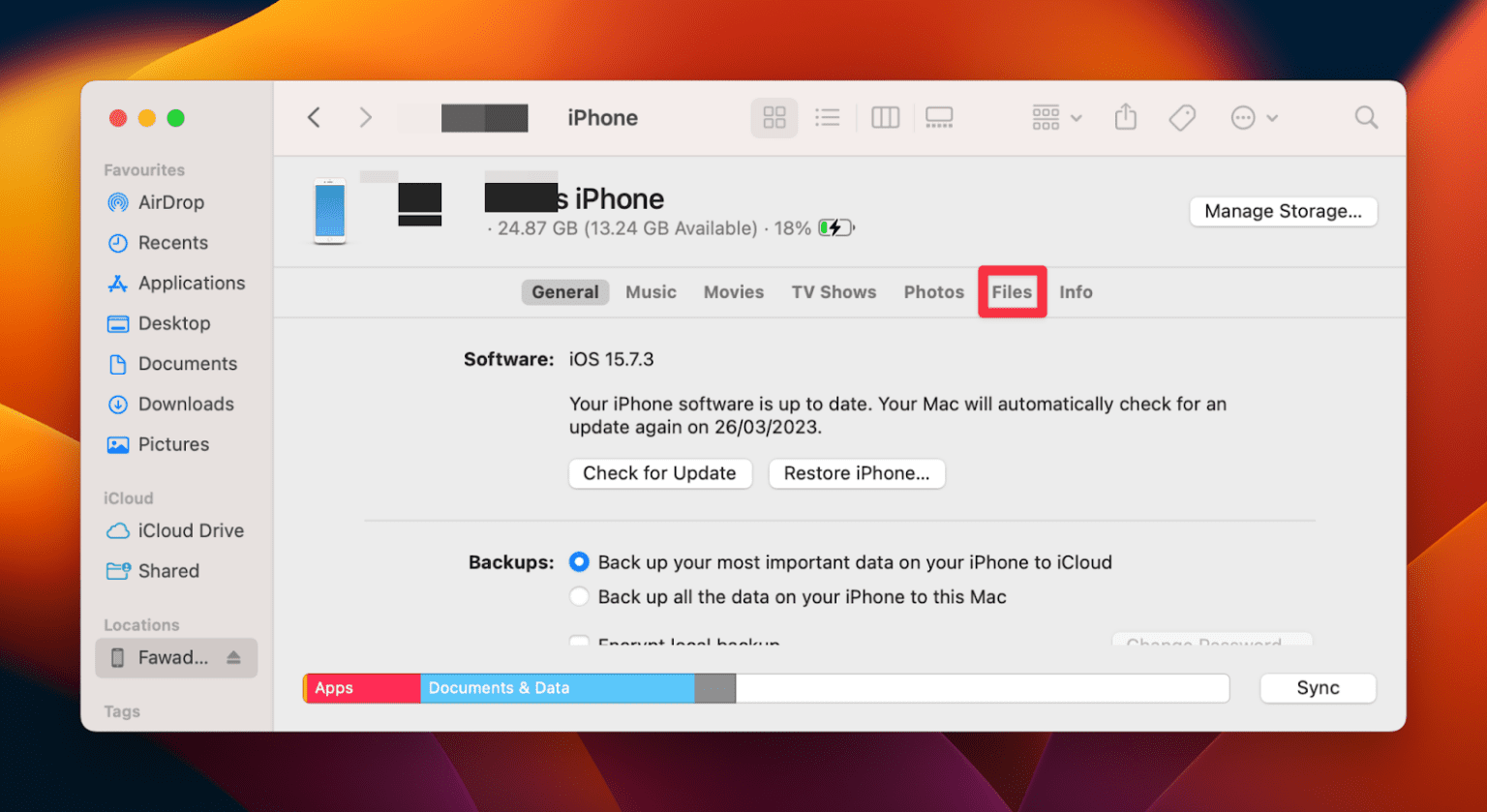Viewport: 1487px width, 812px height.
Task: Select back up to this Mac option
Action: (x=579, y=597)
